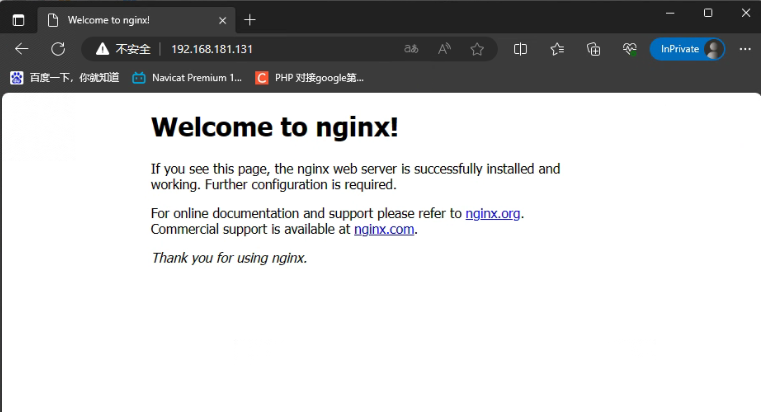Go back to previous page

click(22, 49)
